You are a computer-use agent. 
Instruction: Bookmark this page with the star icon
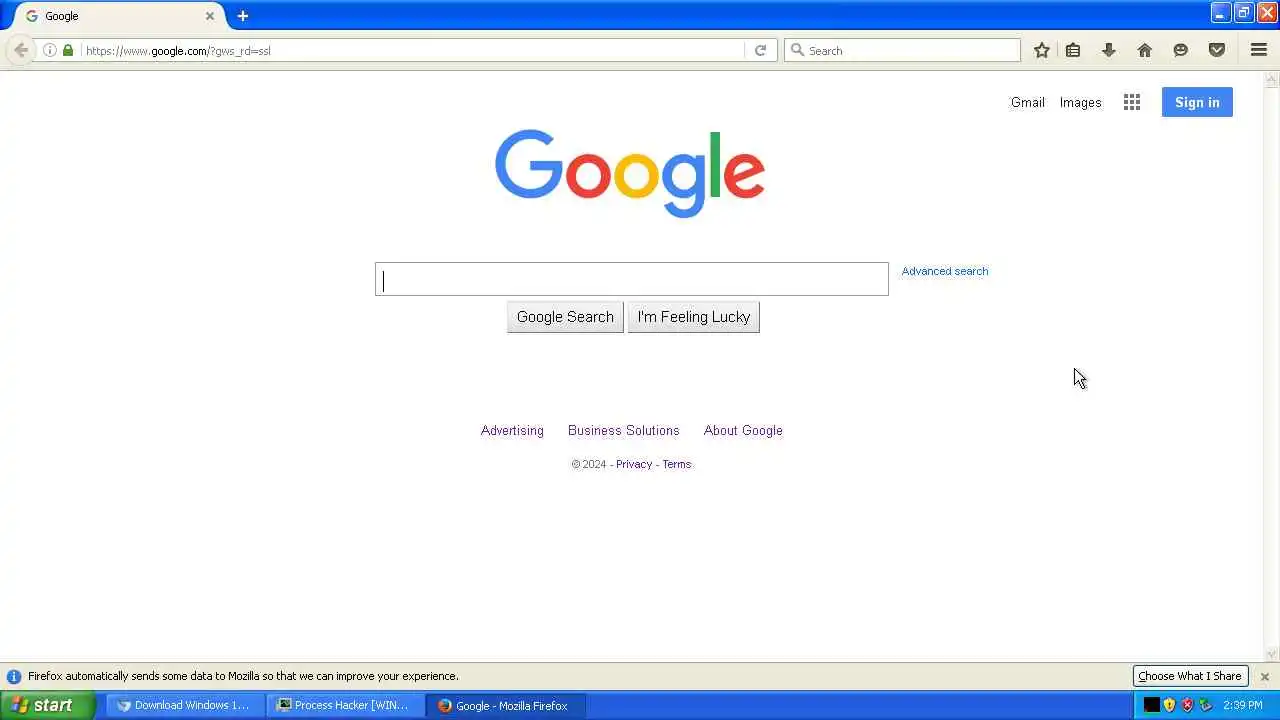(x=1042, y=50)
